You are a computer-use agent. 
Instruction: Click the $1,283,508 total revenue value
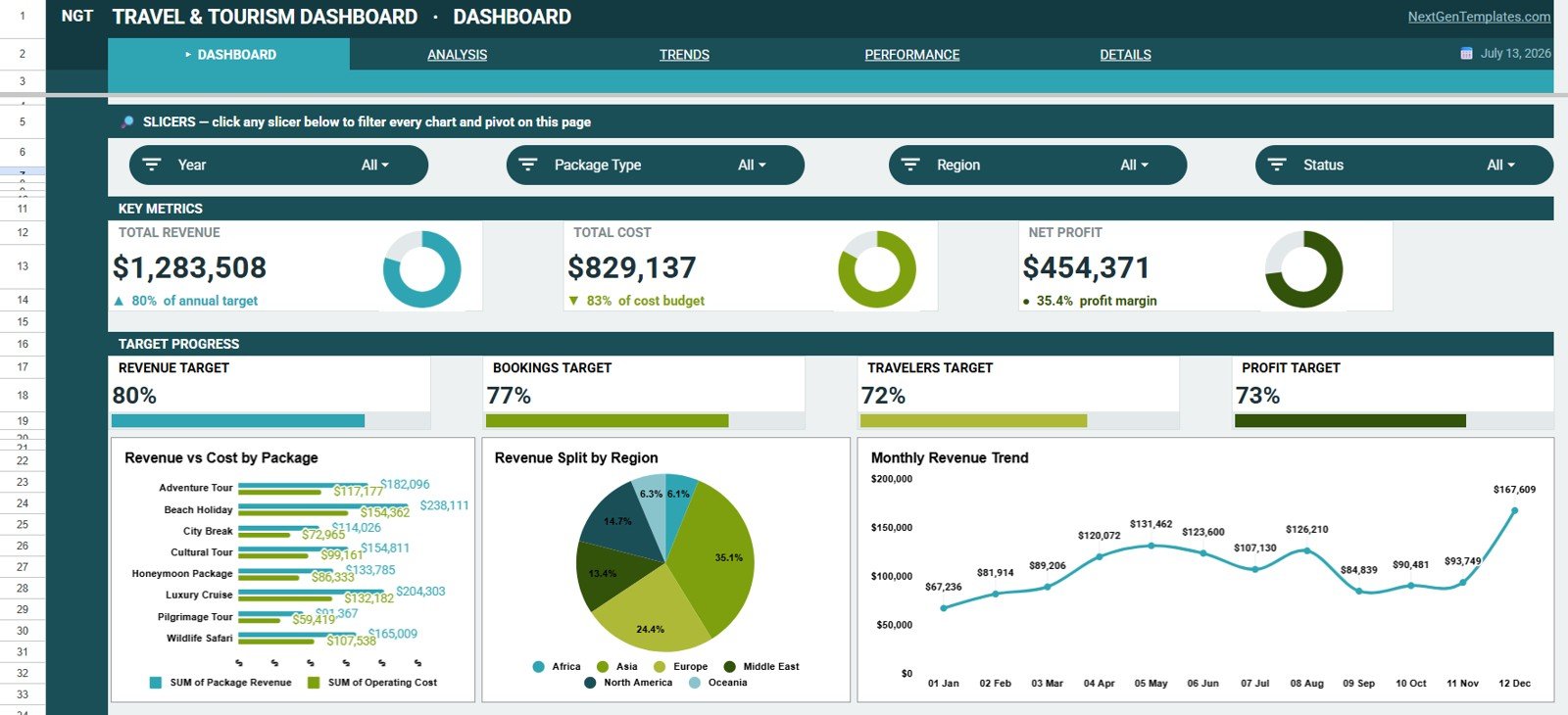[189, 267]
